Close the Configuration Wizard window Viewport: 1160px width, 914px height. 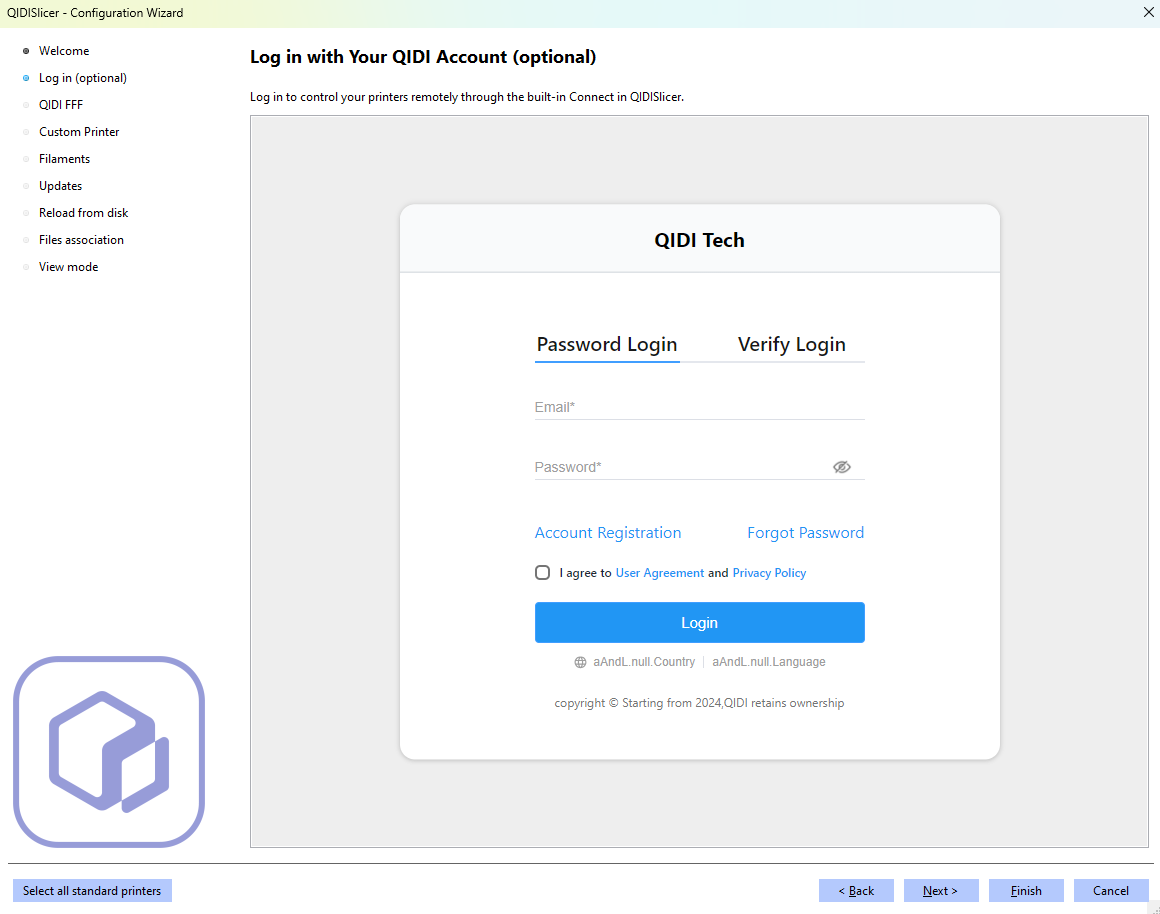point(1148,13)
